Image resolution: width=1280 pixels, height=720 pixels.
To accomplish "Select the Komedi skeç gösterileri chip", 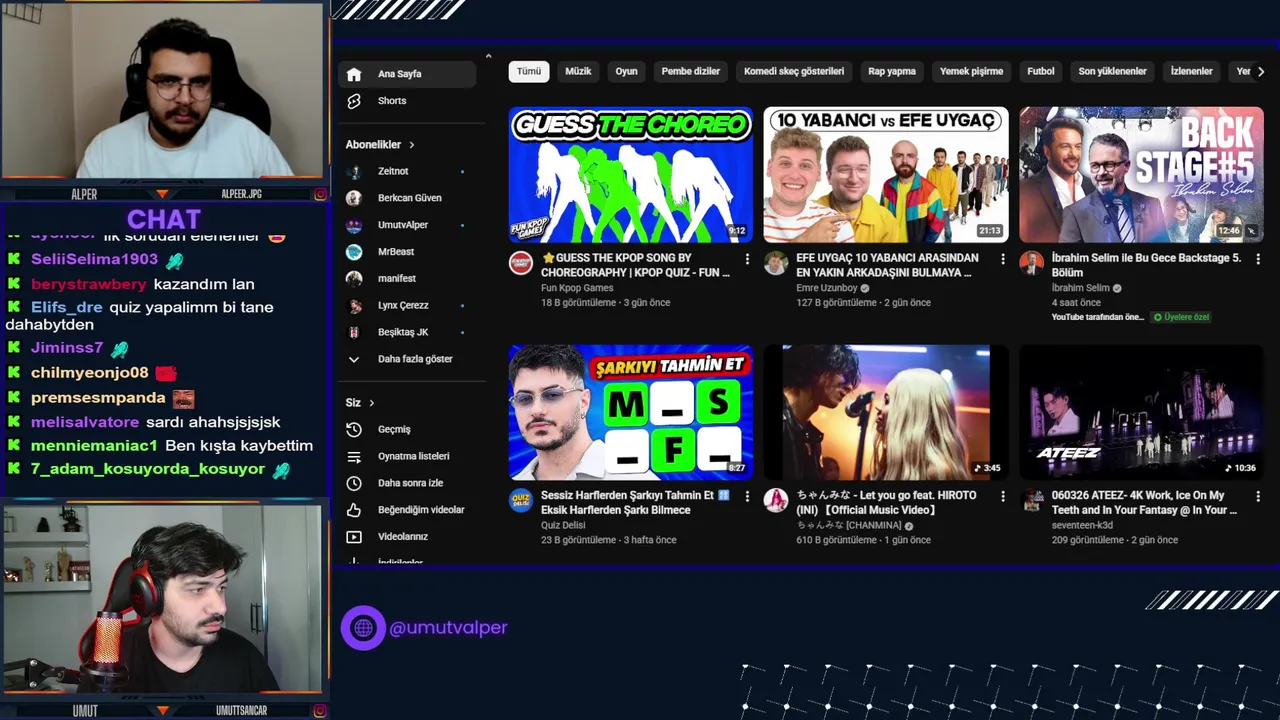I will (x=794, y=72).
